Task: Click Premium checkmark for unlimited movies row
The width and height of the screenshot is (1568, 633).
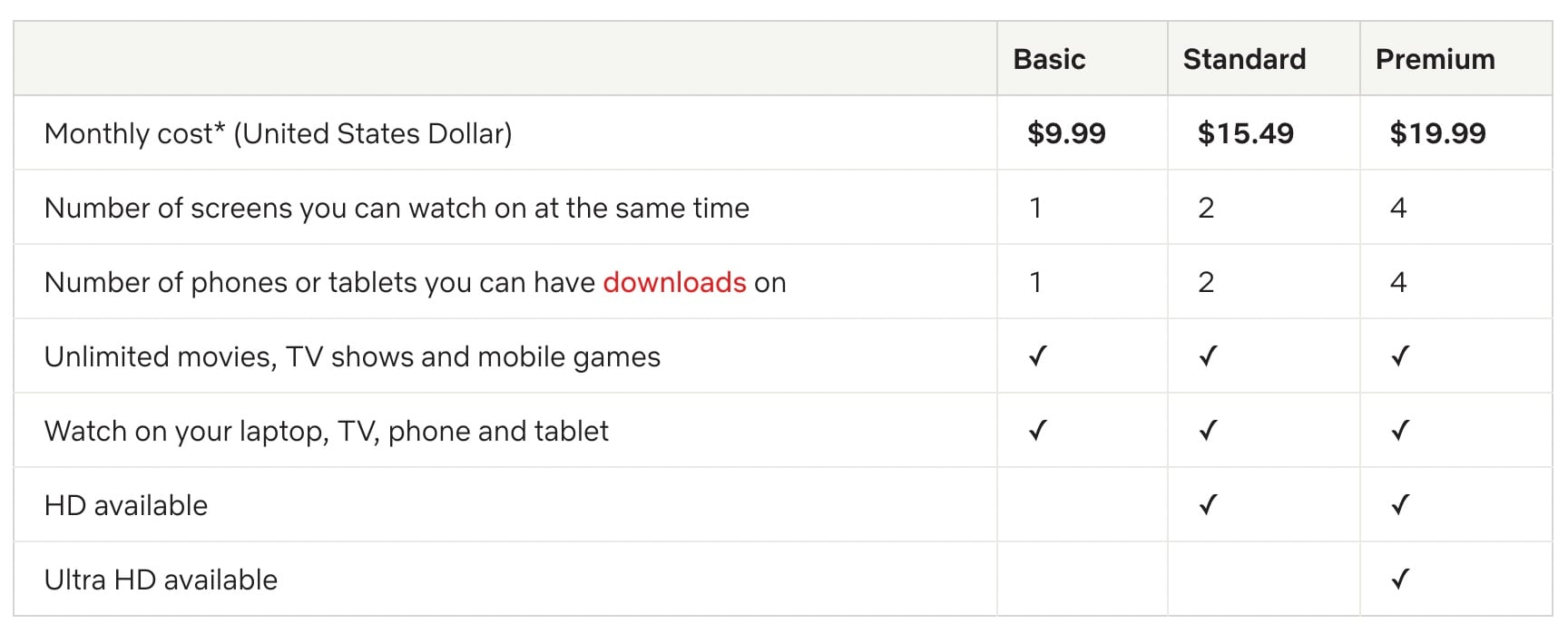Action: pyautogui.click(x=1400, y=356)
